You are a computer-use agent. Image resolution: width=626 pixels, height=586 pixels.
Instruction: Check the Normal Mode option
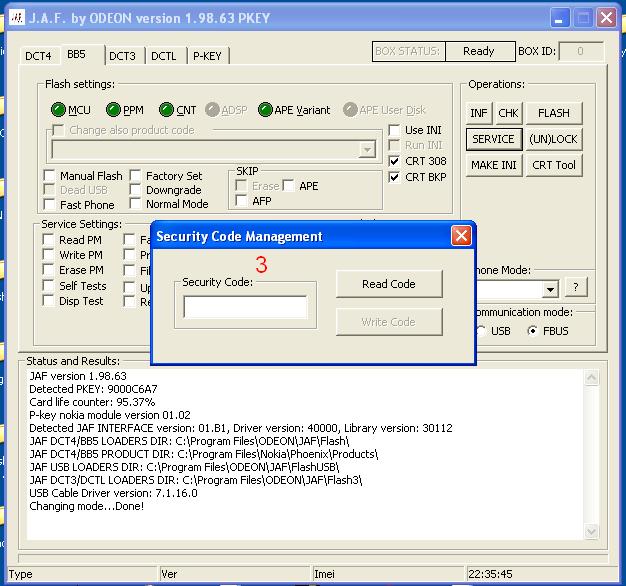[135, 204]
